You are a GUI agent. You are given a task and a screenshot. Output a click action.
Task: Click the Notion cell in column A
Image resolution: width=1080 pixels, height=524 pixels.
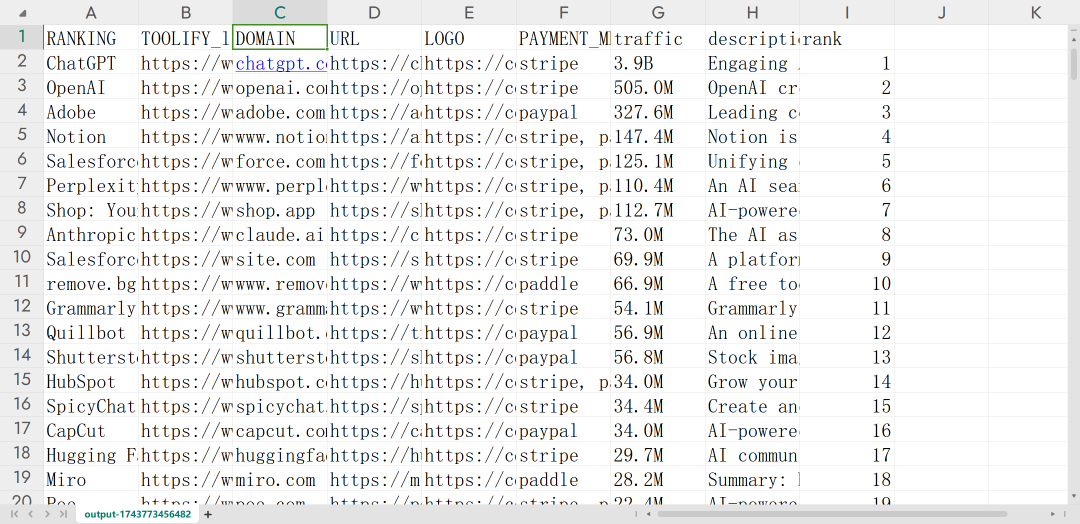[90, 136]
